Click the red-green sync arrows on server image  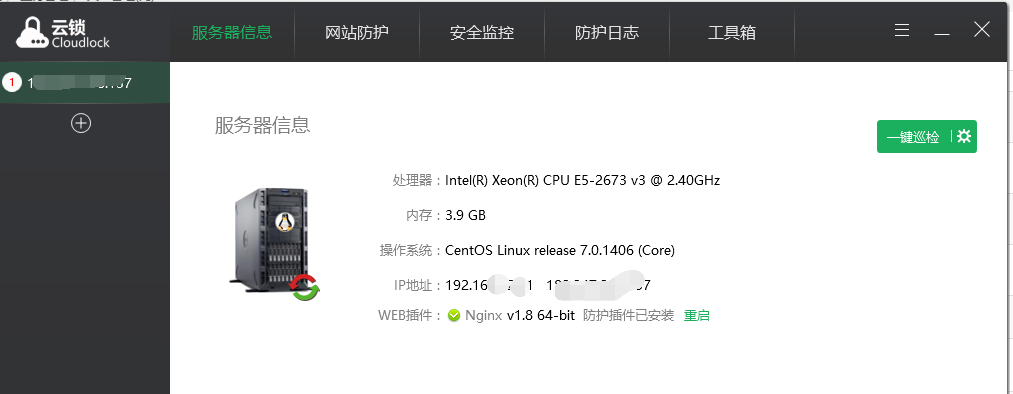pos(305,287)
